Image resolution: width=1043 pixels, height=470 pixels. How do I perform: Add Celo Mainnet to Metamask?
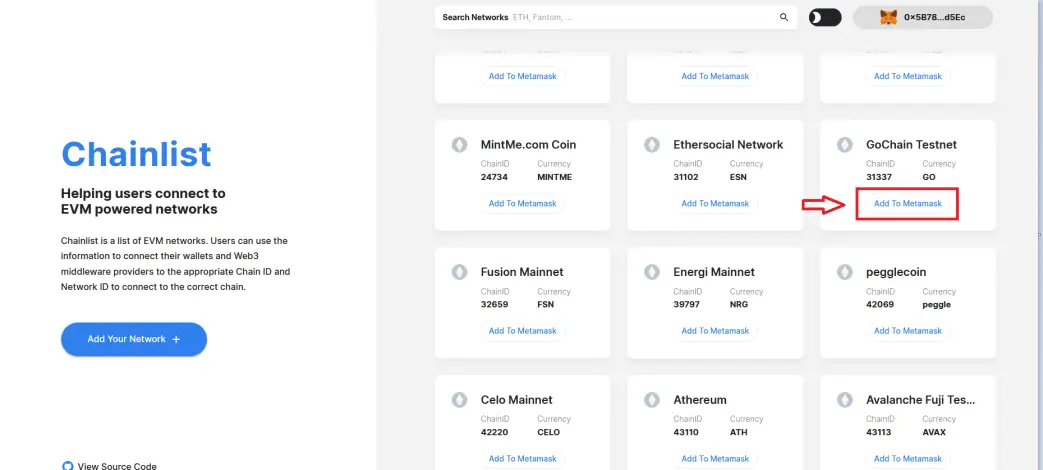click(523, 459)
